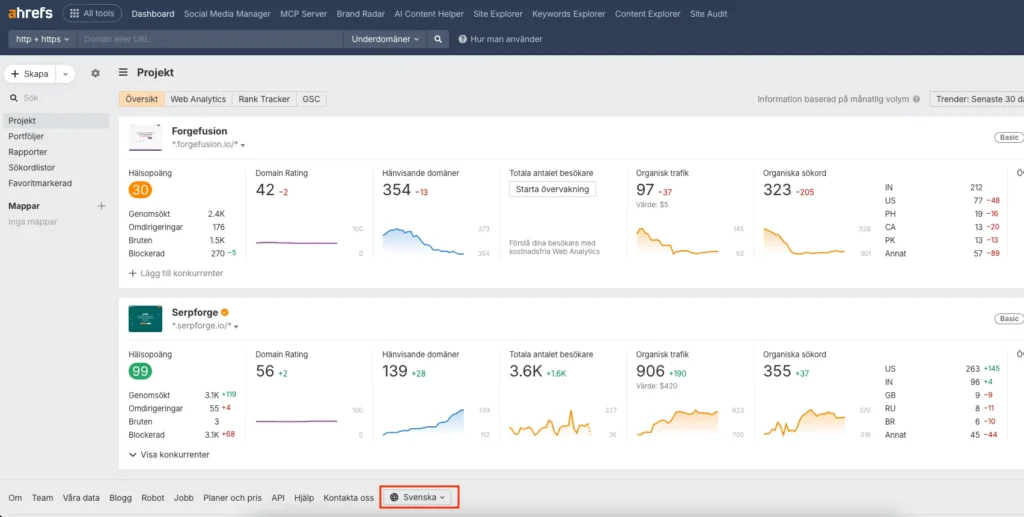Image resolution: width=1024 pixels, height=517 pixels.
Task: Open Dashboard in top navigation
Action: (x=153, y=14)
